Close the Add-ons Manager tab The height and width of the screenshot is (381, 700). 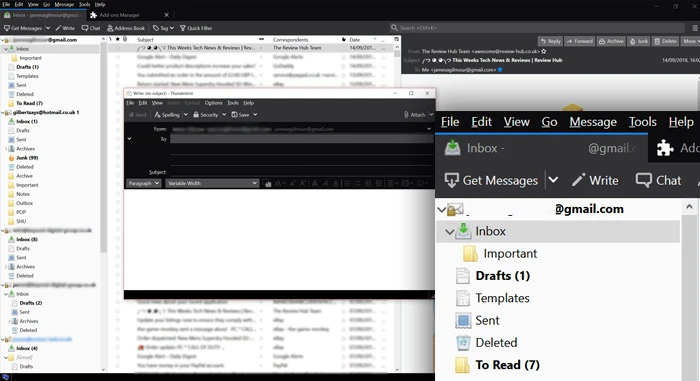click(167, 15)
